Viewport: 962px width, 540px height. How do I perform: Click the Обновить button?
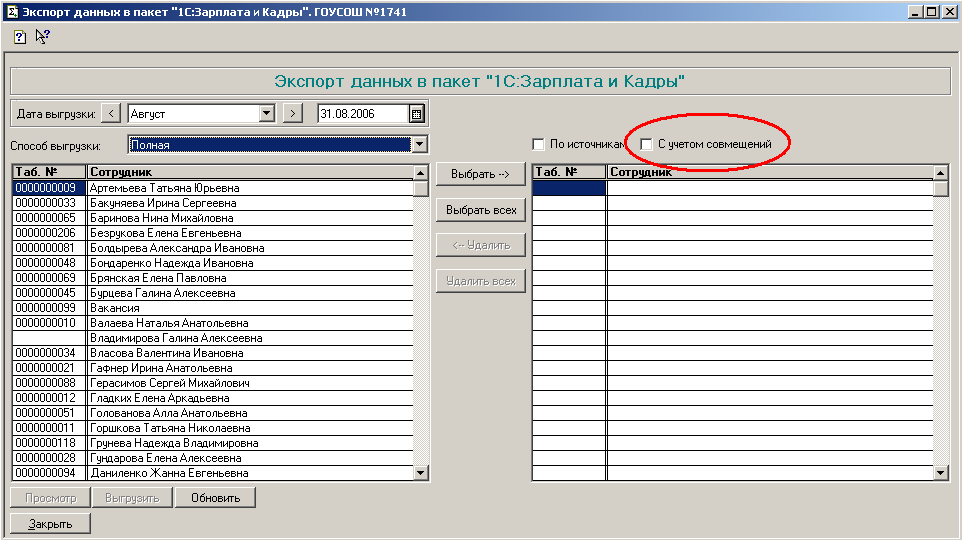(x=215, y=498)
